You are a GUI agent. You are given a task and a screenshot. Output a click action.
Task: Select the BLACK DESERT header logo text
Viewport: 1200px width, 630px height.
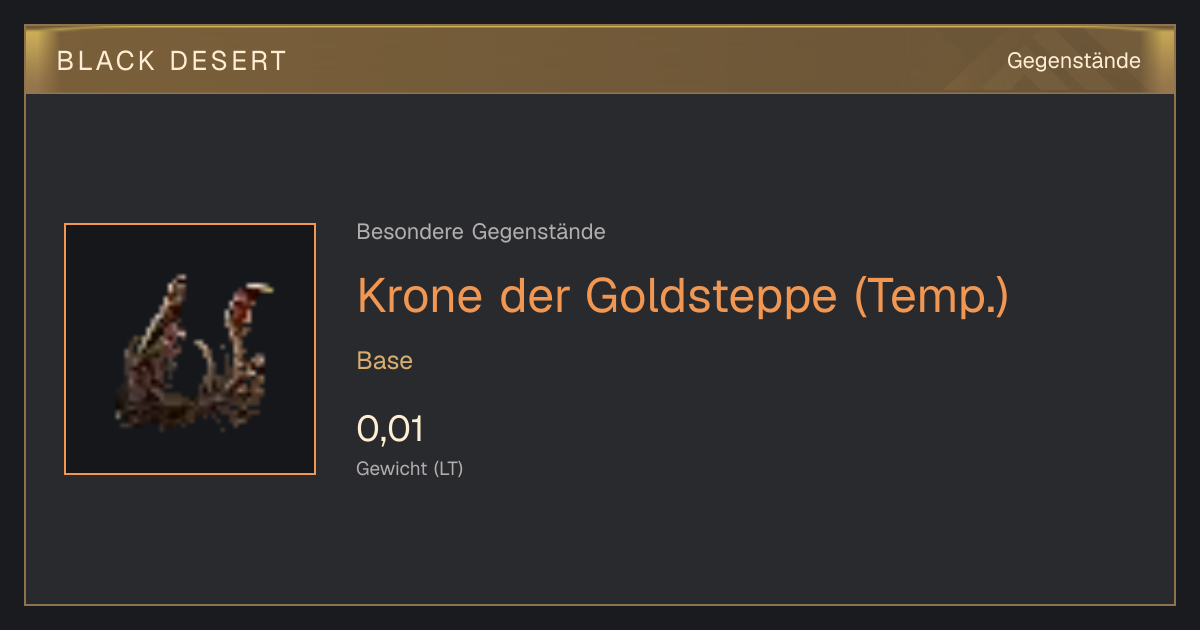tap(172, 61)
